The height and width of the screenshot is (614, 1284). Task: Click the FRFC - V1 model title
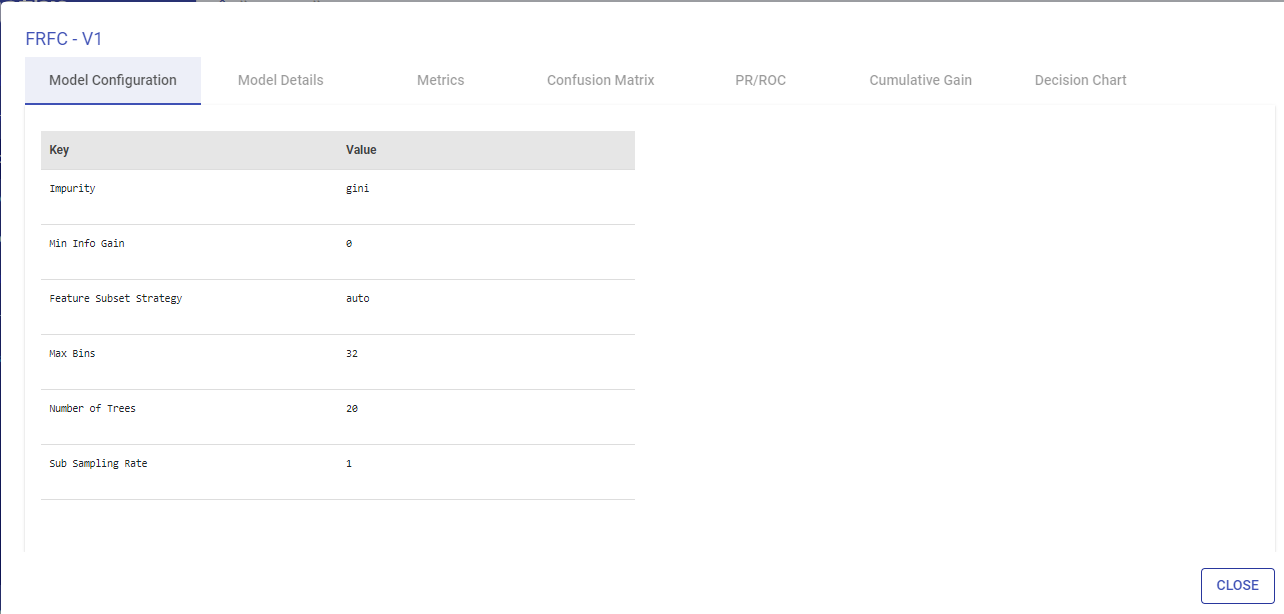tap(63, 37)
